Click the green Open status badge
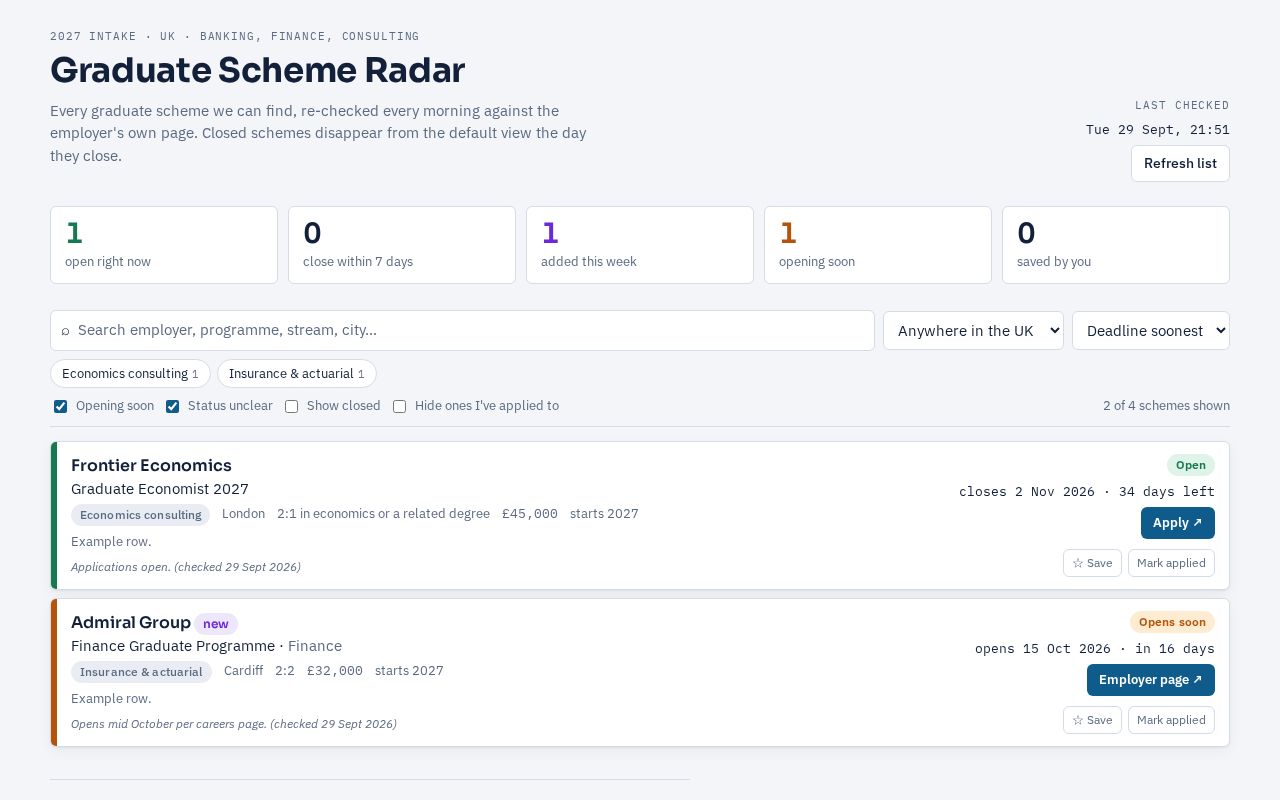 (x=1191, y=465)
